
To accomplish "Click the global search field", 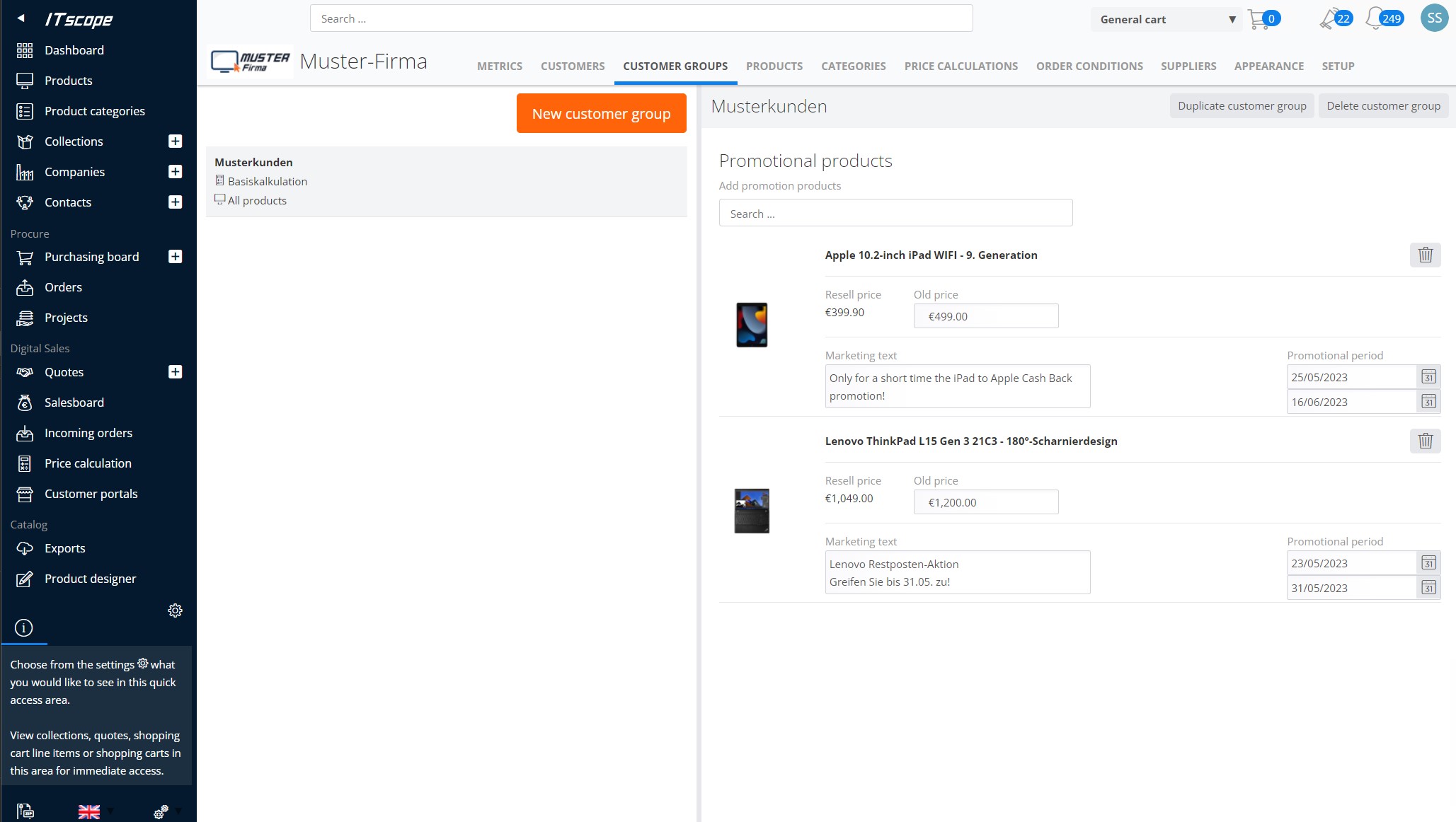I will pyautogui.click(x=641, y=18).
